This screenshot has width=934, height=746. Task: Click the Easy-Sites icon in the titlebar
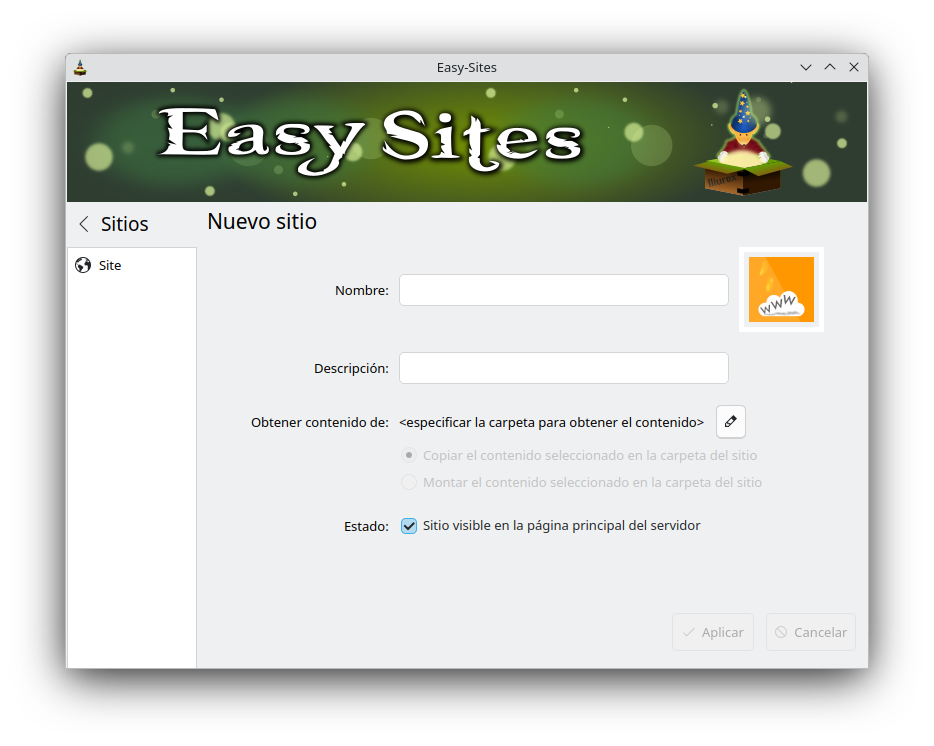(x=80, y=67)
